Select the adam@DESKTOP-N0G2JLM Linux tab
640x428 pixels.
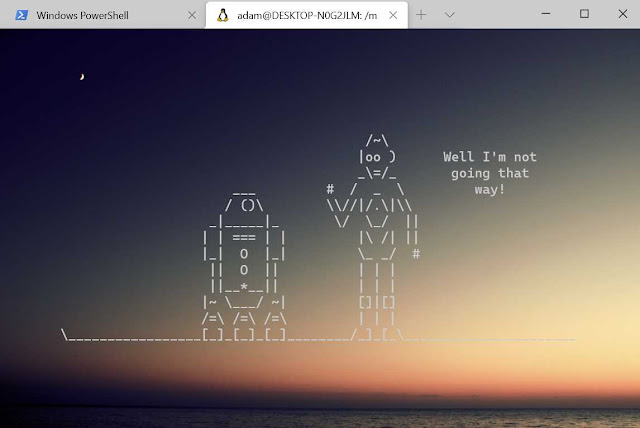tap(306, 15)
